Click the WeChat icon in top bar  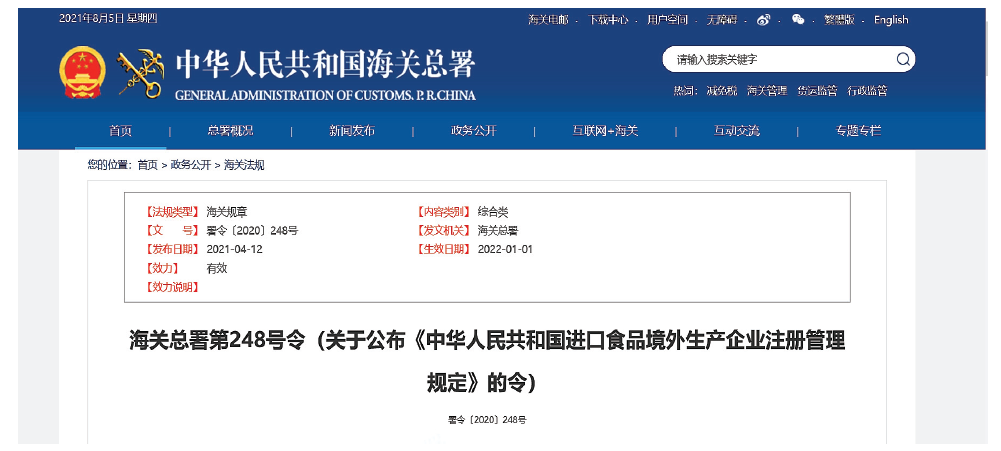coord(797,20)
